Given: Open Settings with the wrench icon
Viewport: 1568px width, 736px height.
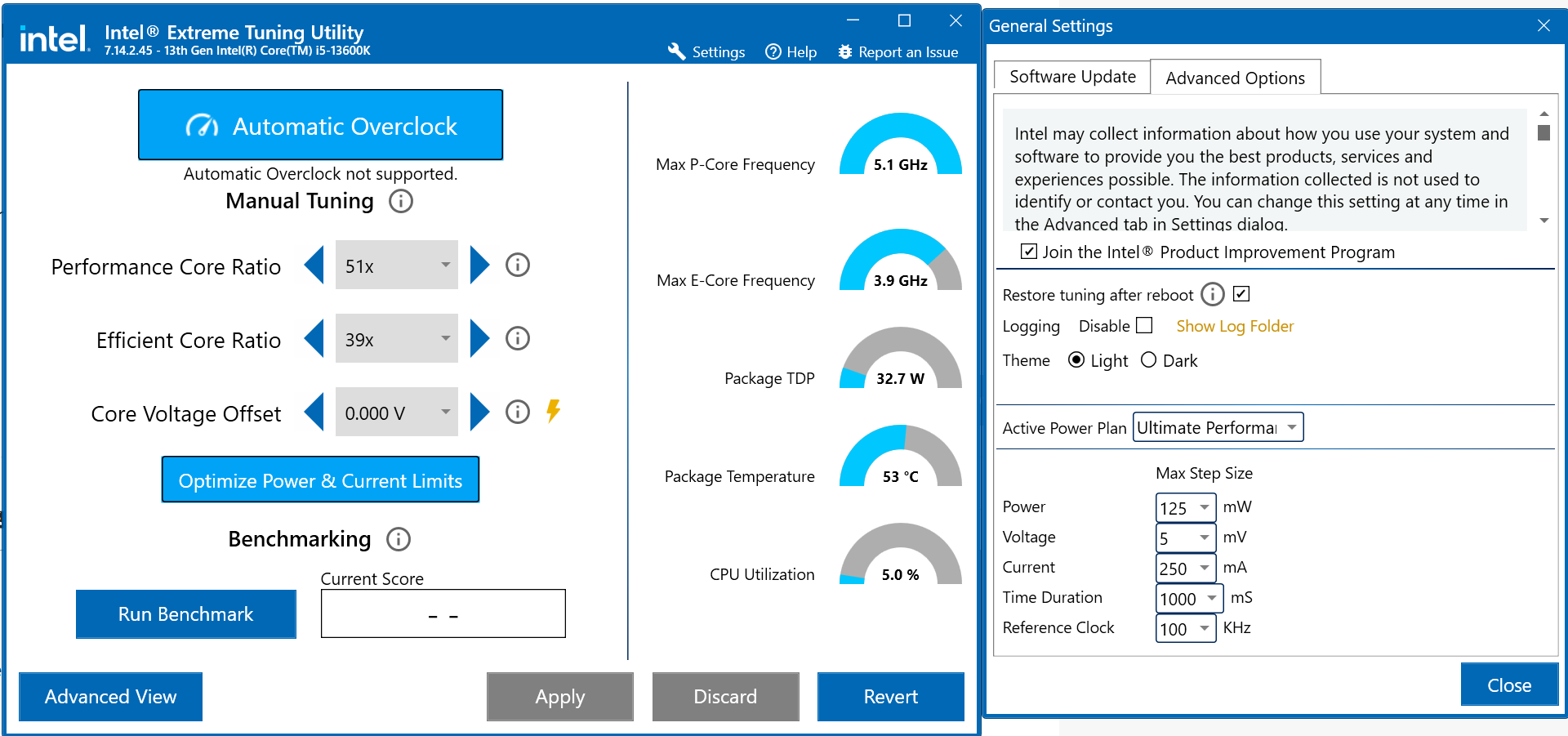Looking at the screenshot, I should click(706, 51).
